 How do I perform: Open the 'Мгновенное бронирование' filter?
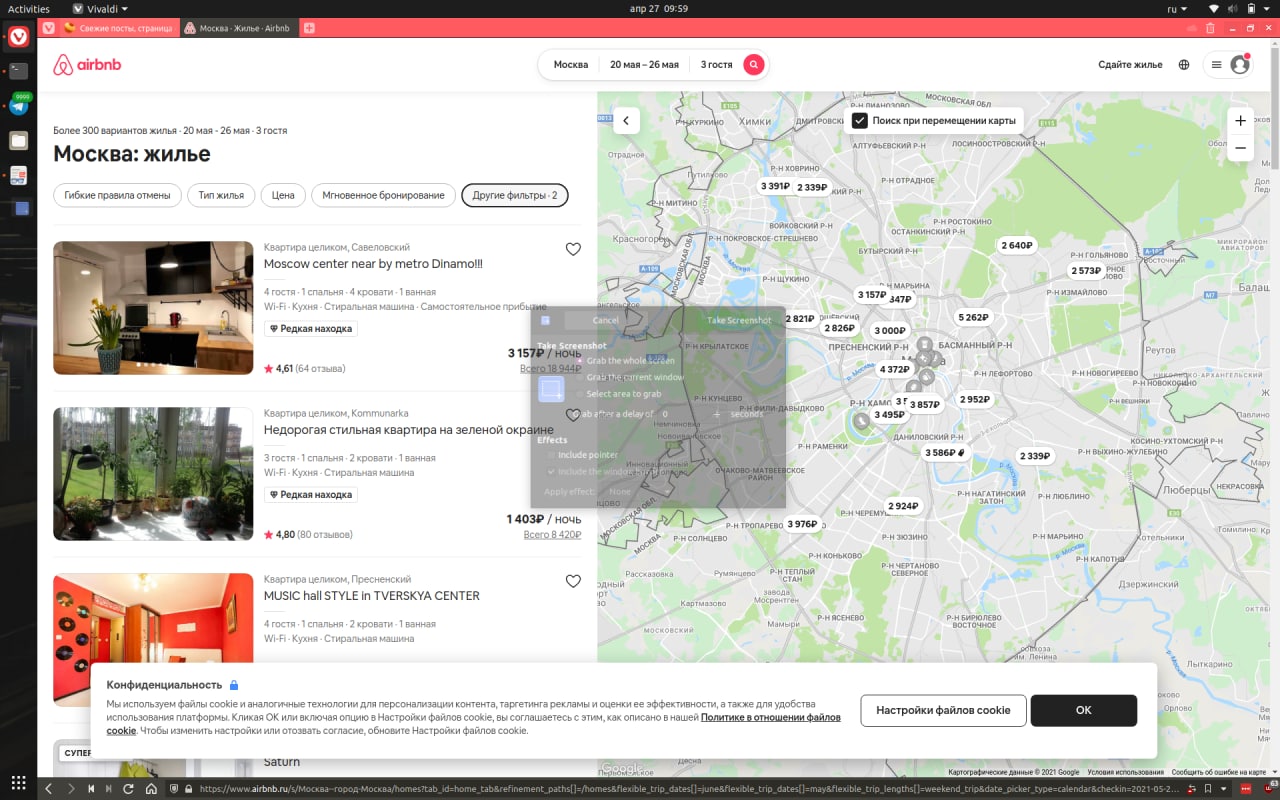[383, 195]
